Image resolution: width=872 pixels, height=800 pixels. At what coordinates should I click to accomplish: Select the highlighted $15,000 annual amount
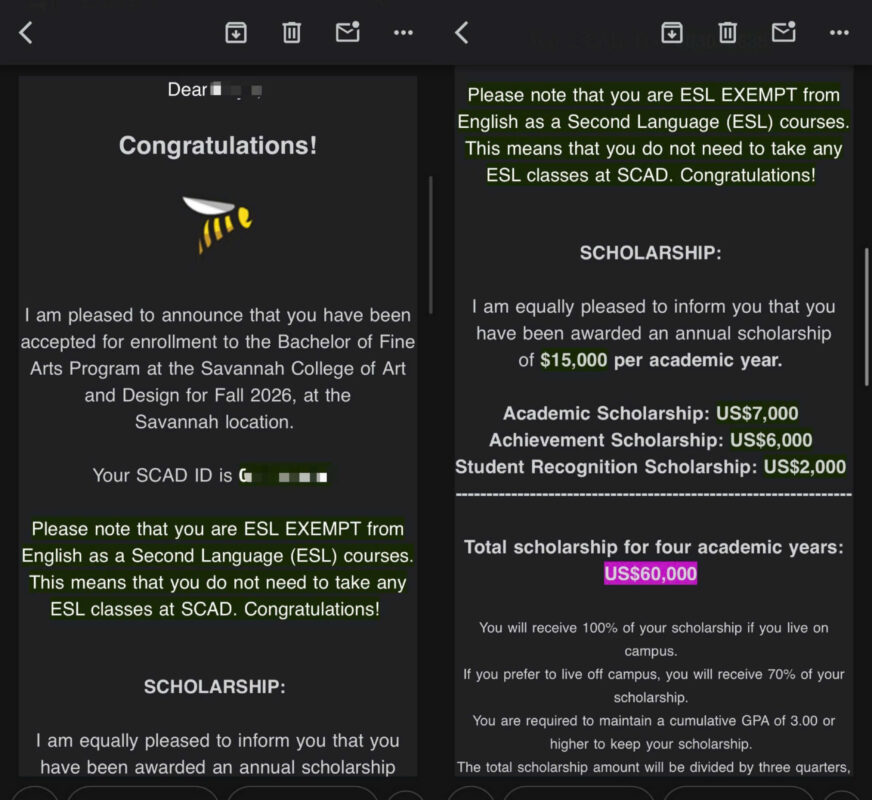[x=573, y=360]
